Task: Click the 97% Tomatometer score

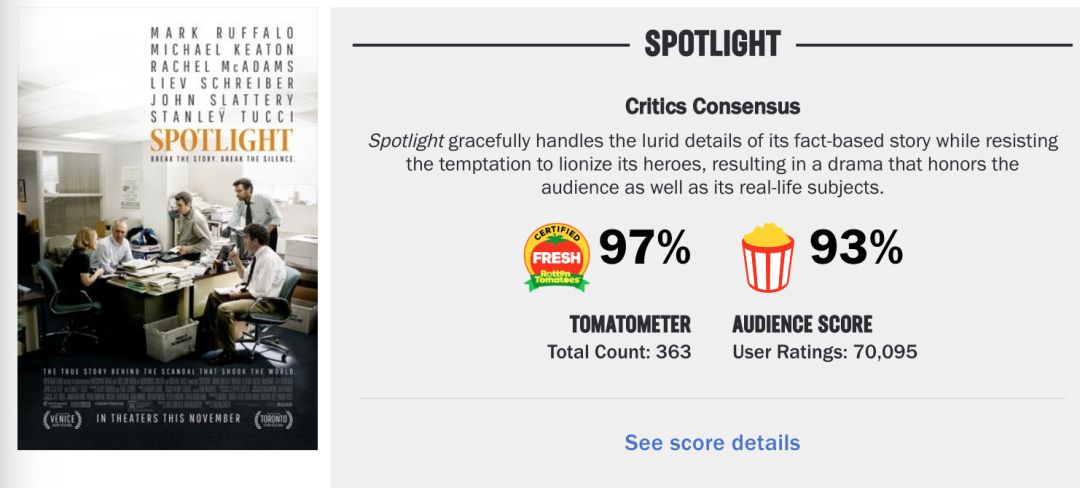Action: [644, 248]
